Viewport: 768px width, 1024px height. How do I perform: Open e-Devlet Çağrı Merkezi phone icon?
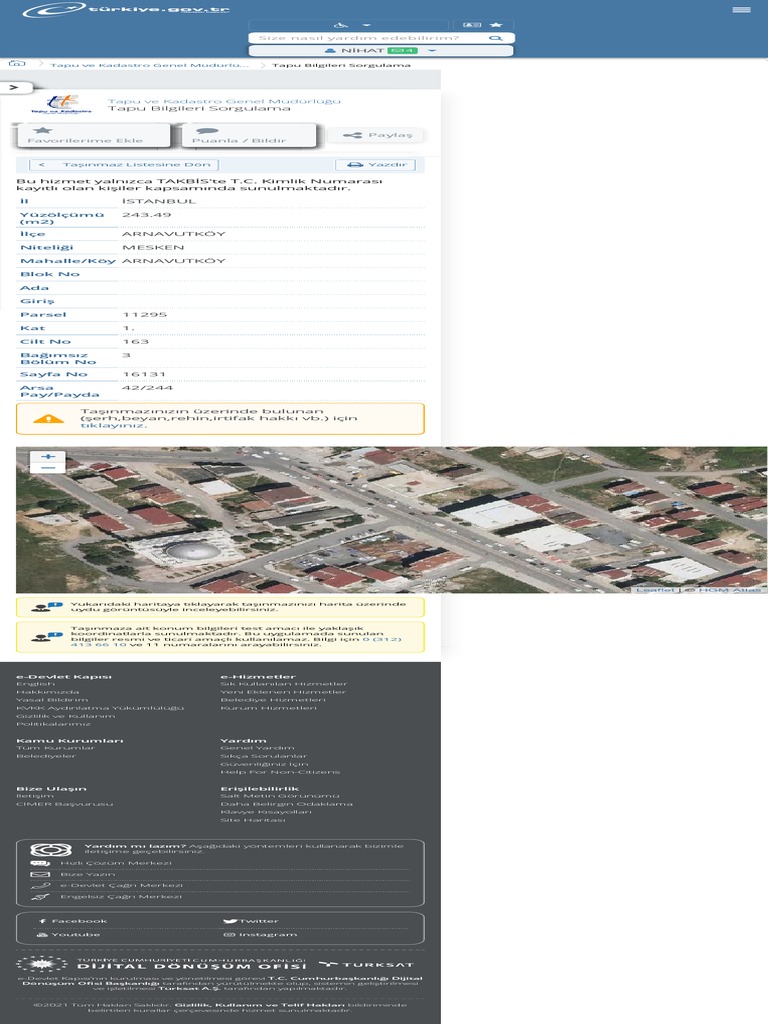coord(40,886)
